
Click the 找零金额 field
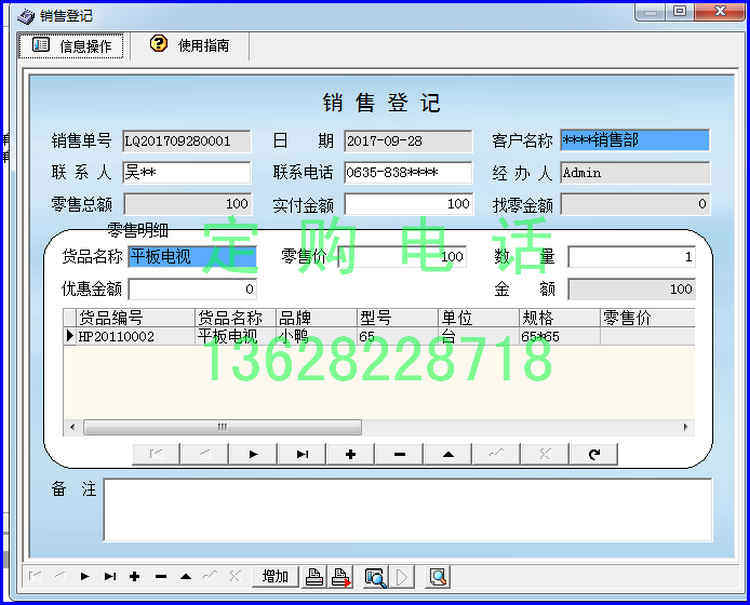[635, 204]
